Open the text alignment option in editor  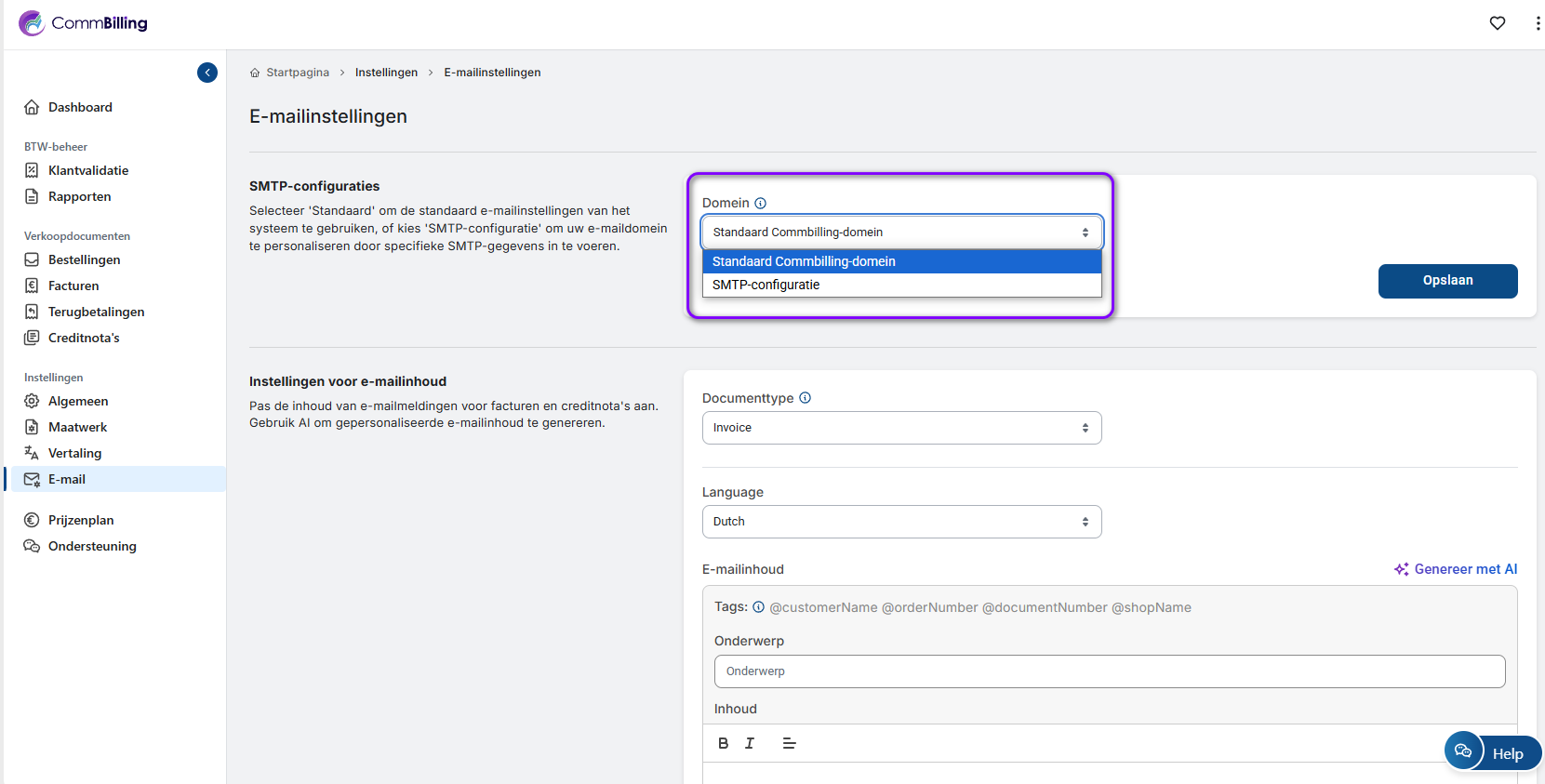pyautogui.click(x=789, y=743)
